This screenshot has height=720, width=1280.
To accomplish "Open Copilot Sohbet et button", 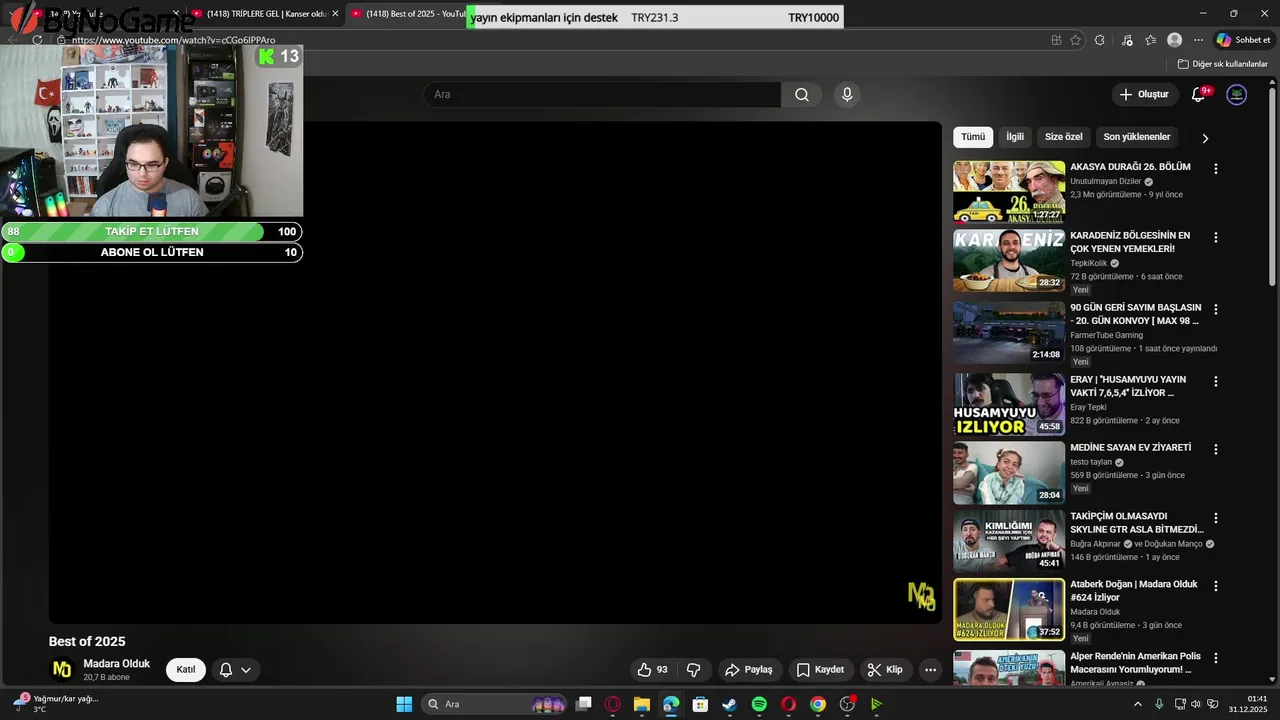I will pyautogui.click(x=1243, y=40).
